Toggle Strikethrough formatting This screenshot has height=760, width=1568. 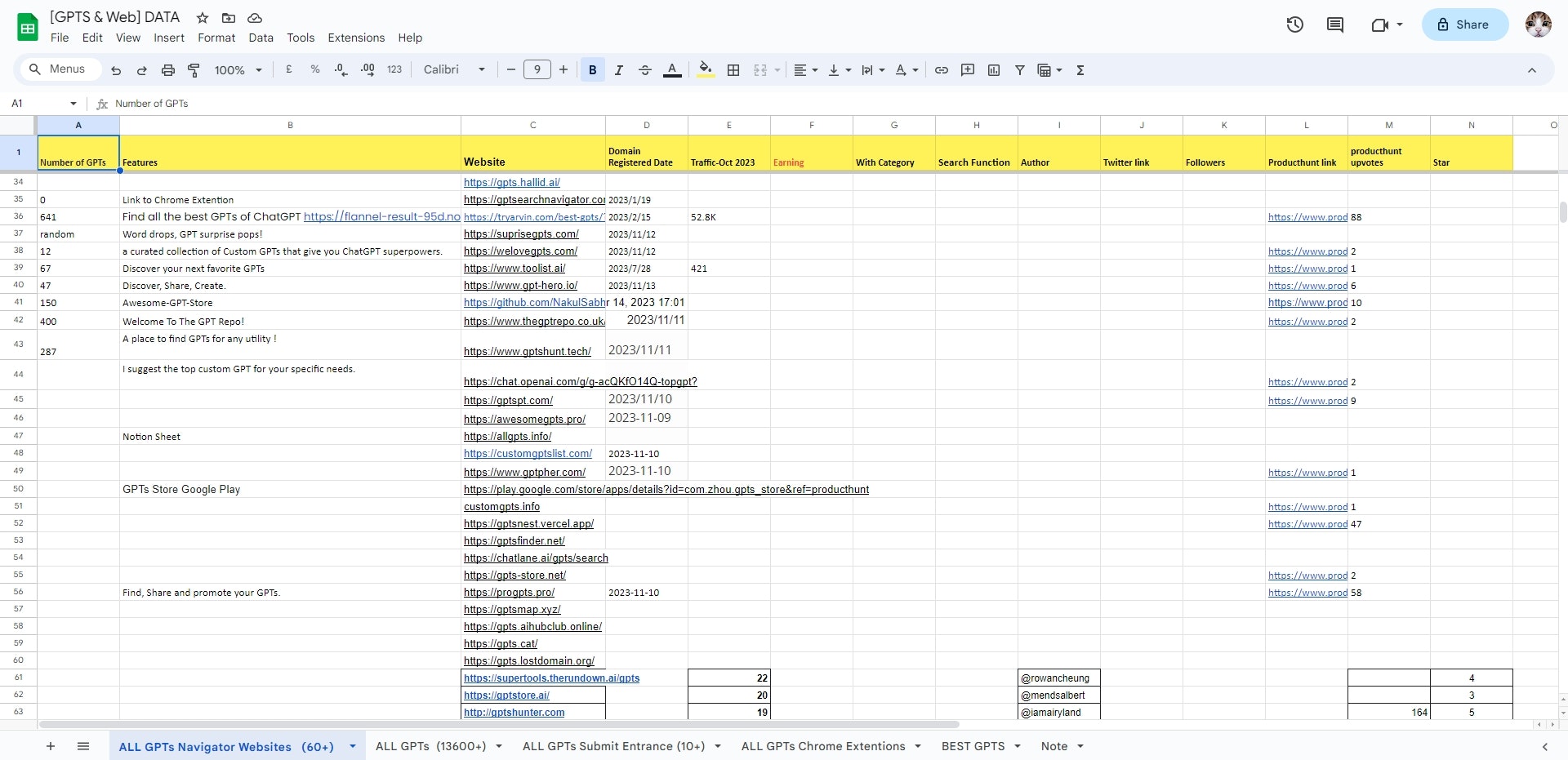tap(645, 70)
